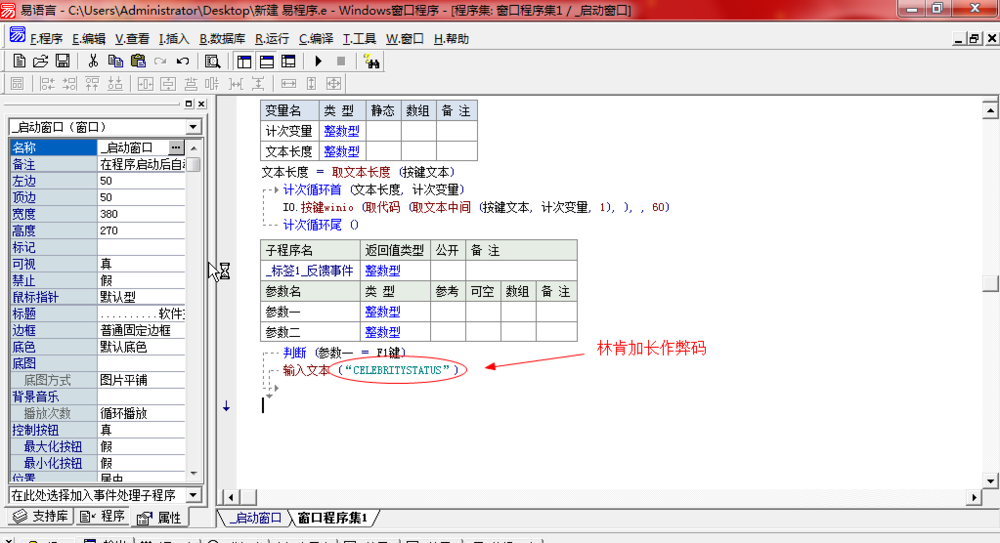This screenshot has height=543, width=1000.
Task: Click the same height icon
Action: click(311, 84)
